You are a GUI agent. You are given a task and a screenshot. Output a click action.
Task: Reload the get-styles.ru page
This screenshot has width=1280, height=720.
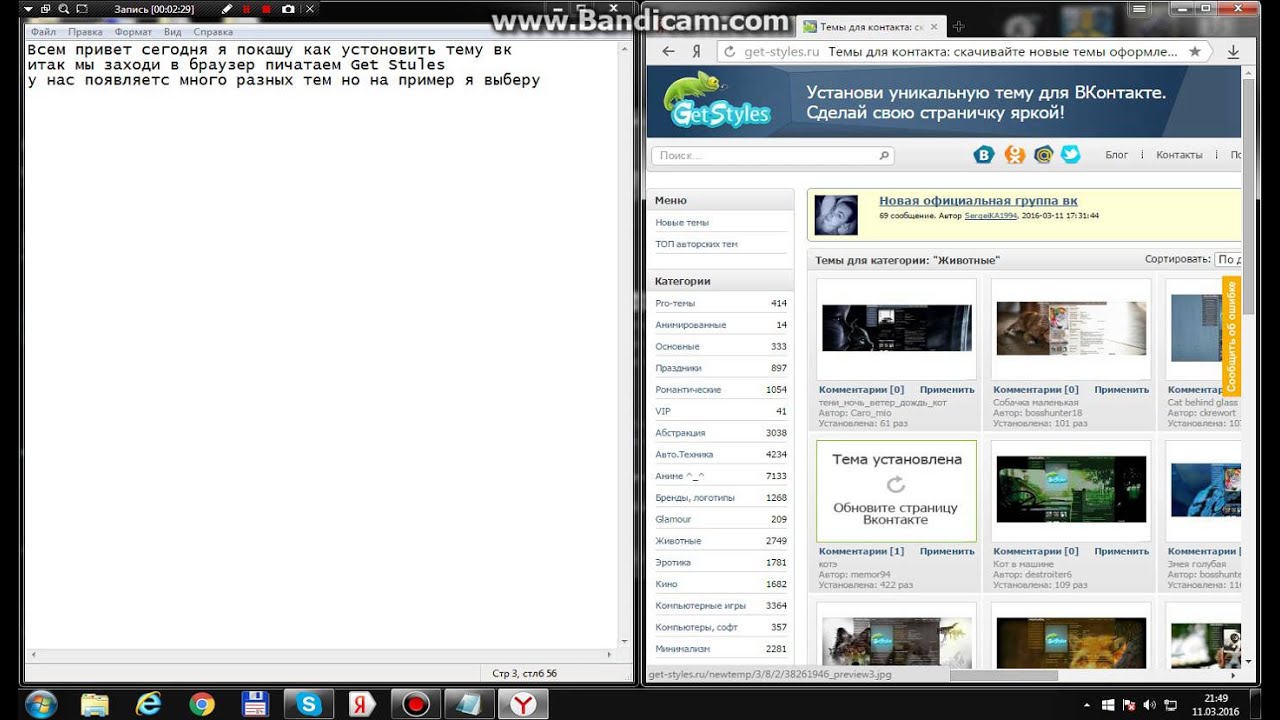pos(730,51)
